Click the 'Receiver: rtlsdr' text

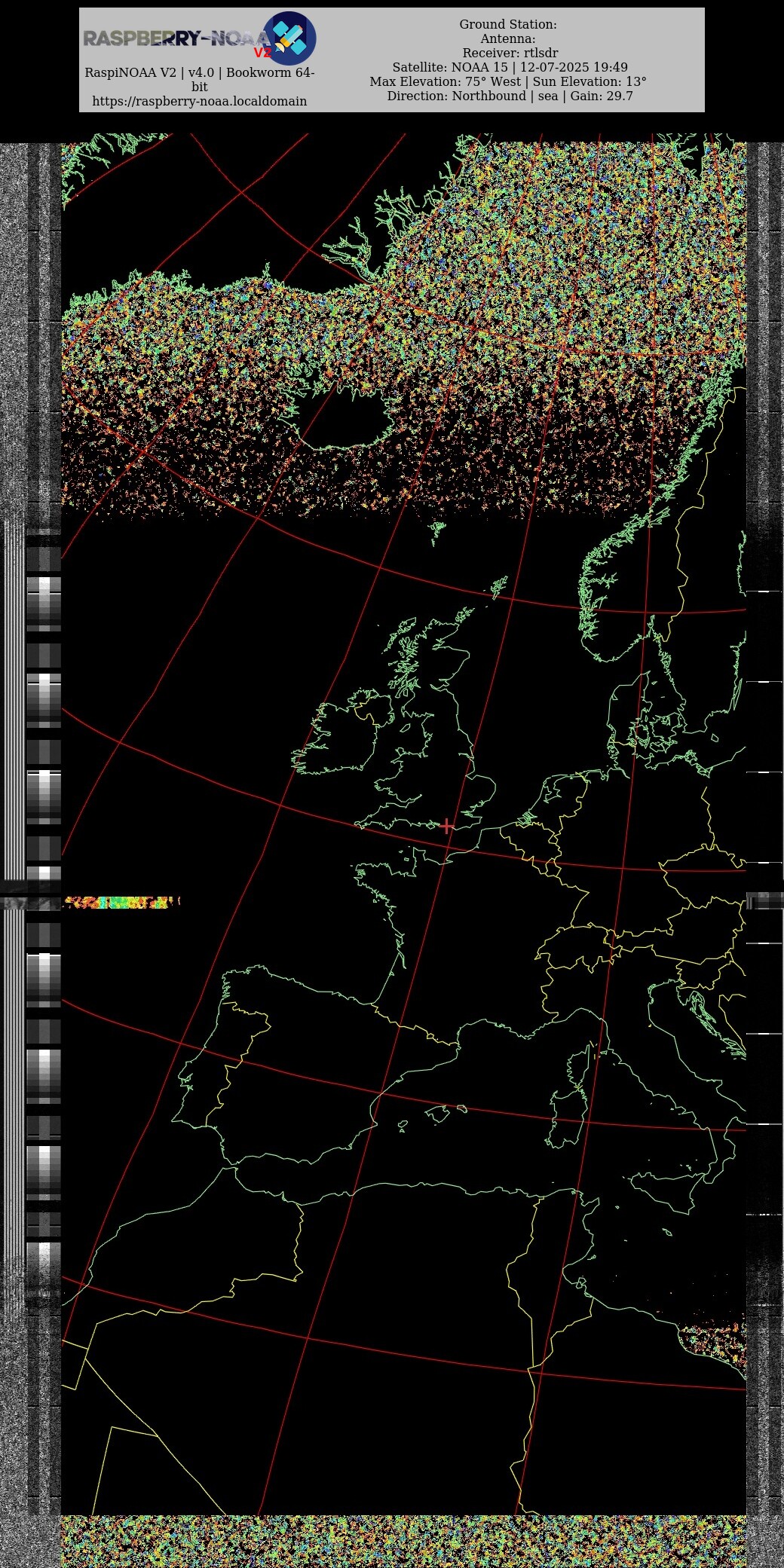(510, 53)
